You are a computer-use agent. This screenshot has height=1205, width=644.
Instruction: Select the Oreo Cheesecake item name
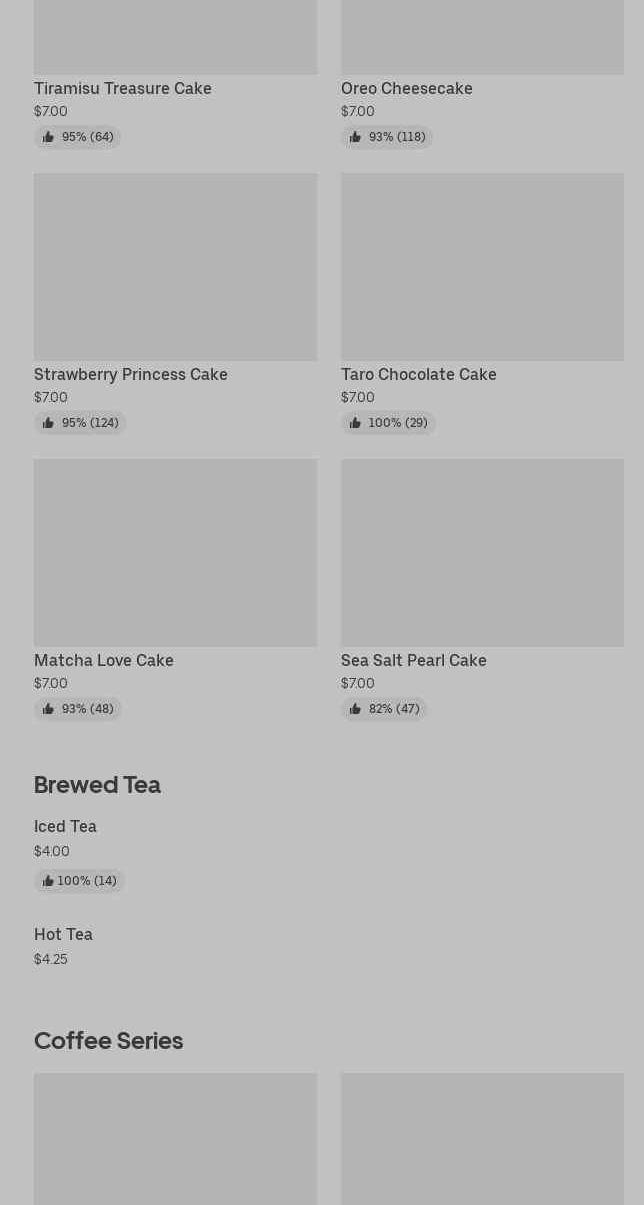(x=406, y=88)
